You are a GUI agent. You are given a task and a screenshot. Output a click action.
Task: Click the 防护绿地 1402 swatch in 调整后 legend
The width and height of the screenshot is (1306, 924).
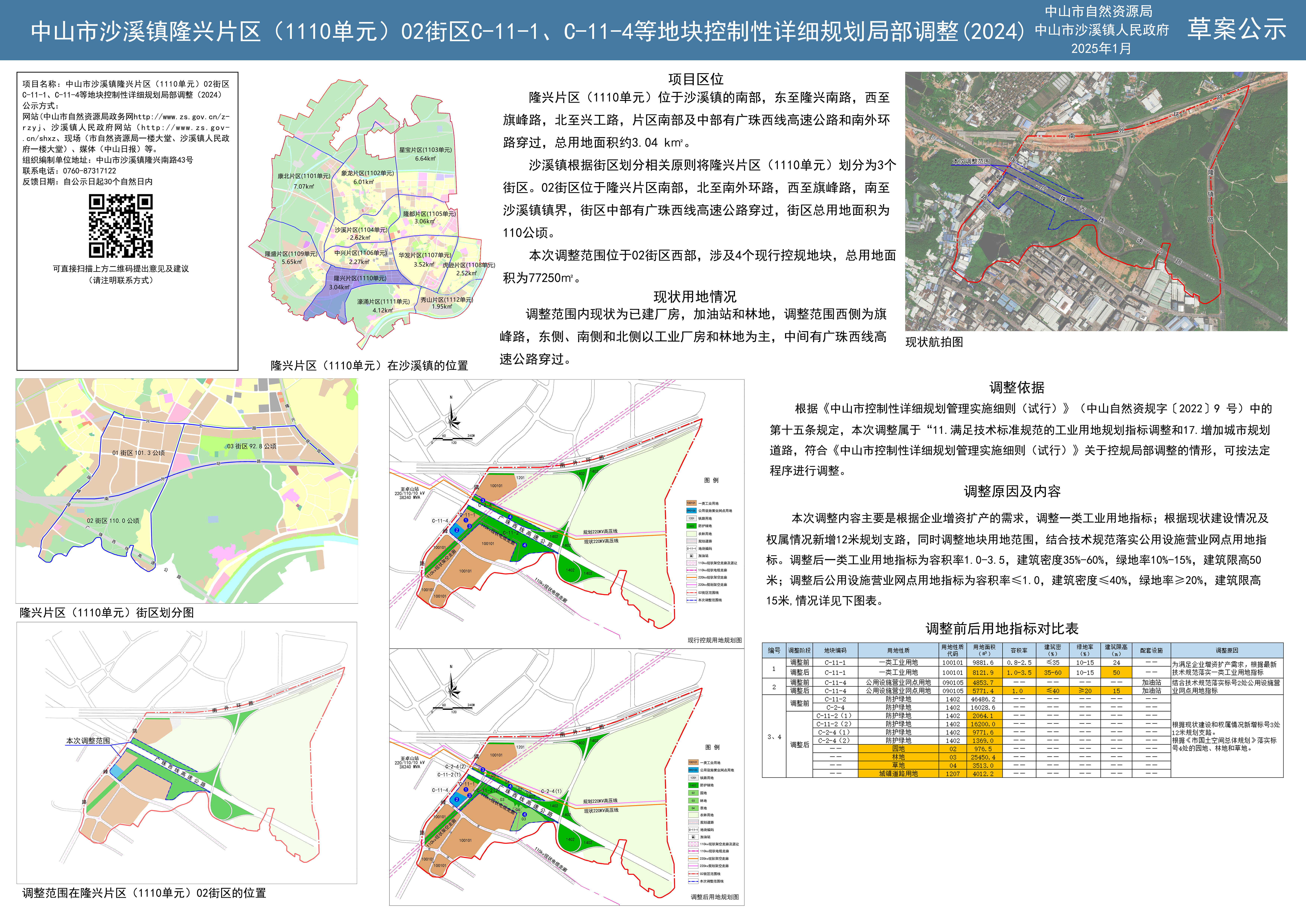(693, 785)
